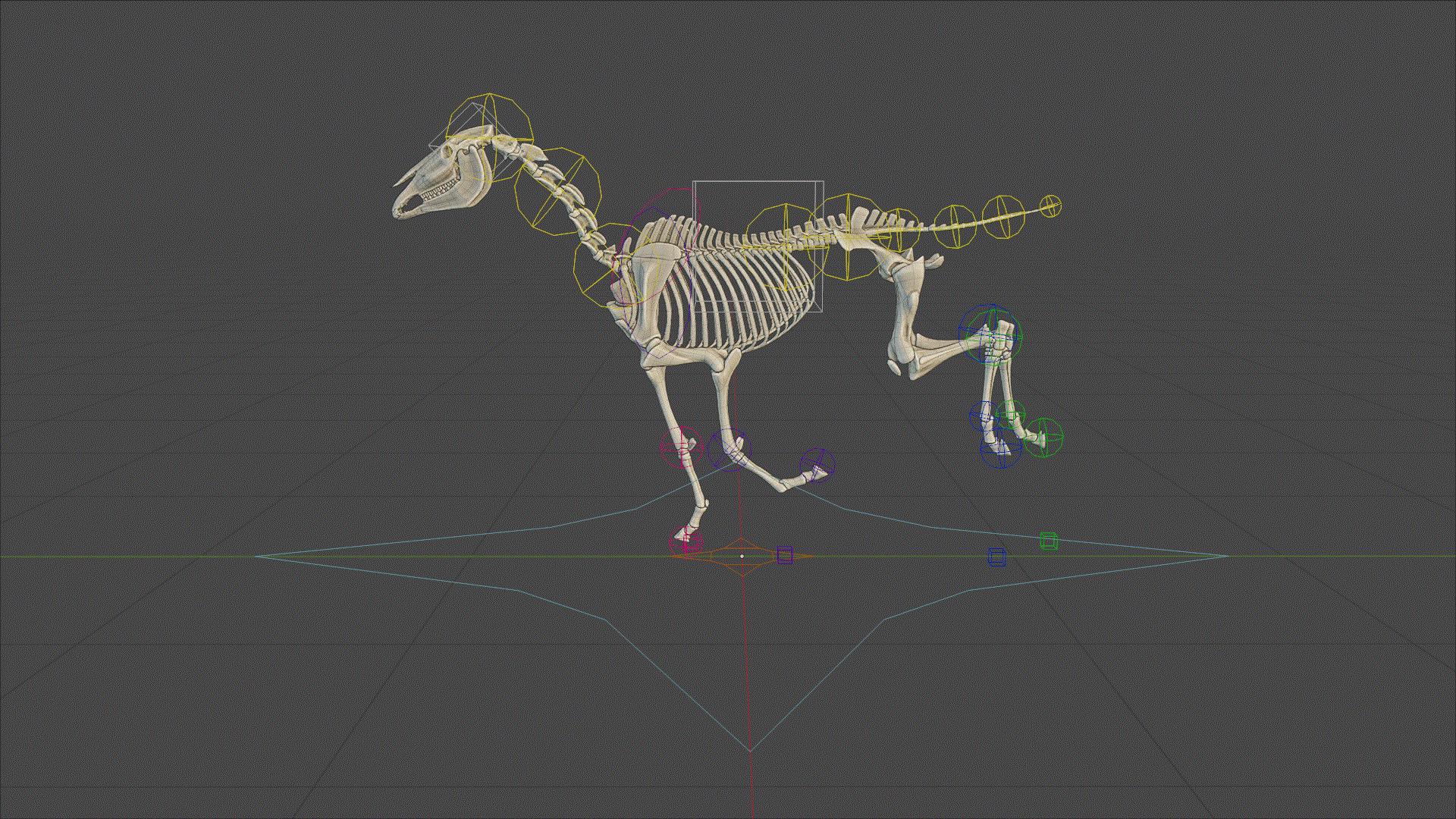Viewport: 1456px width, 819px height.
Task: Select the green cube below the hind legs
Action: tap(1048, 541)
